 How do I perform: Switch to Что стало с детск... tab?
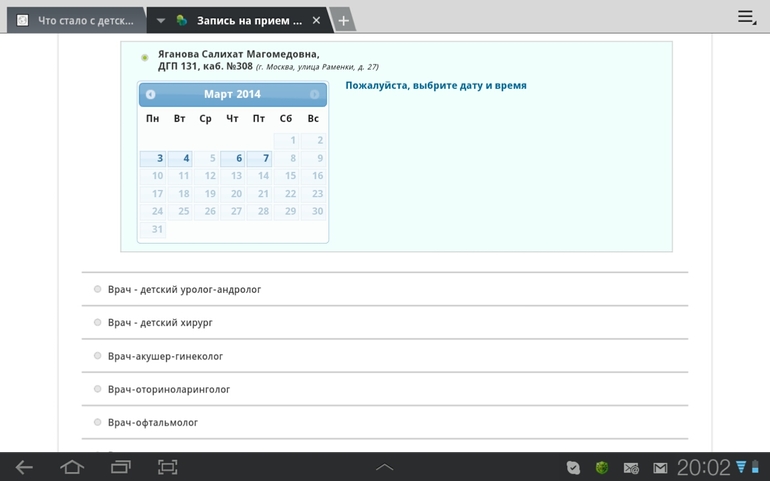[x=76, y=21]
